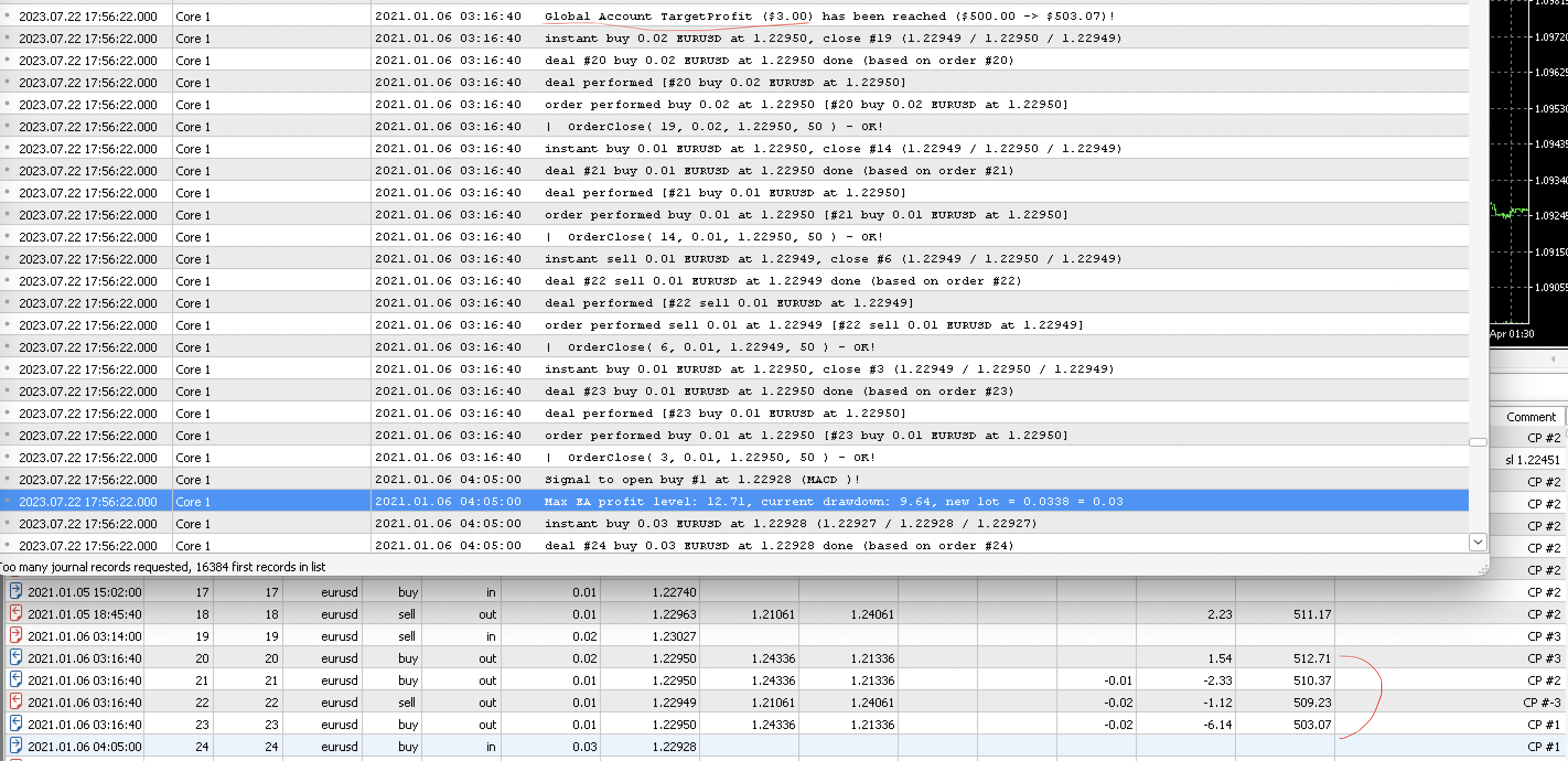
Task: Click the swap value -0.01 in deal 21
Action: (x=1118, y=680)
